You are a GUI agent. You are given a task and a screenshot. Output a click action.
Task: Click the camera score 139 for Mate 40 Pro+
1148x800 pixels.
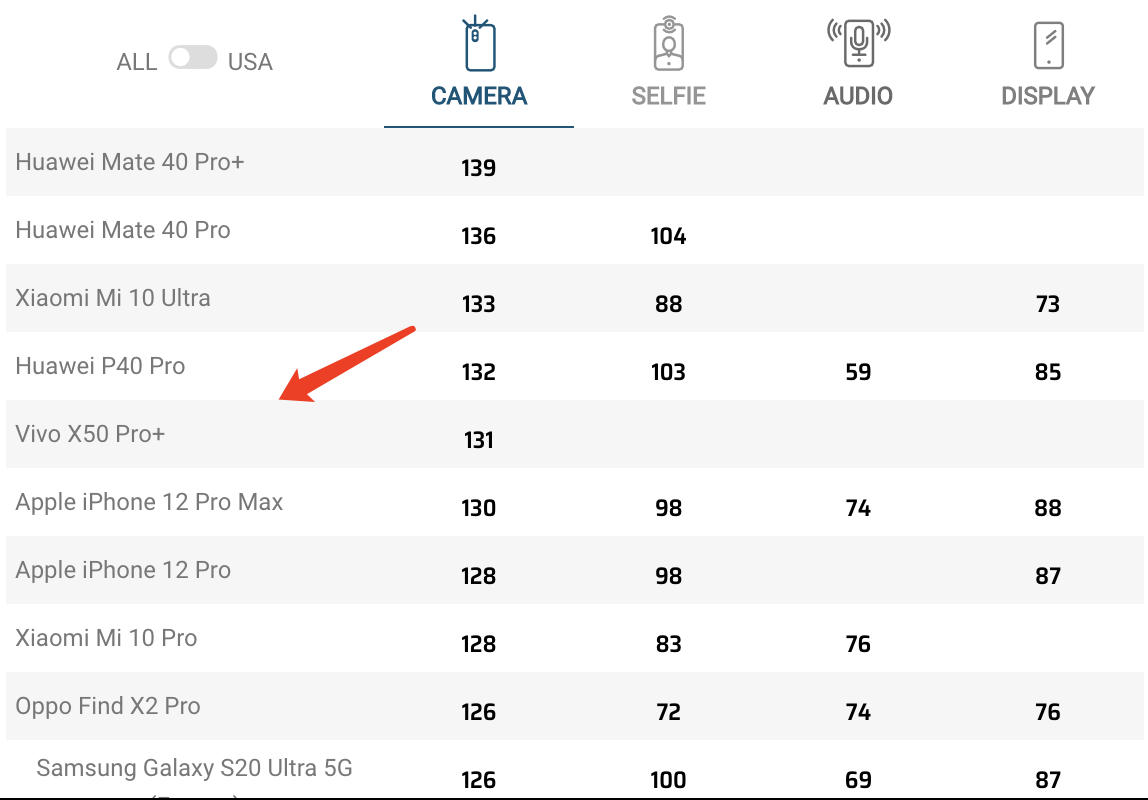tap(478, 168)
